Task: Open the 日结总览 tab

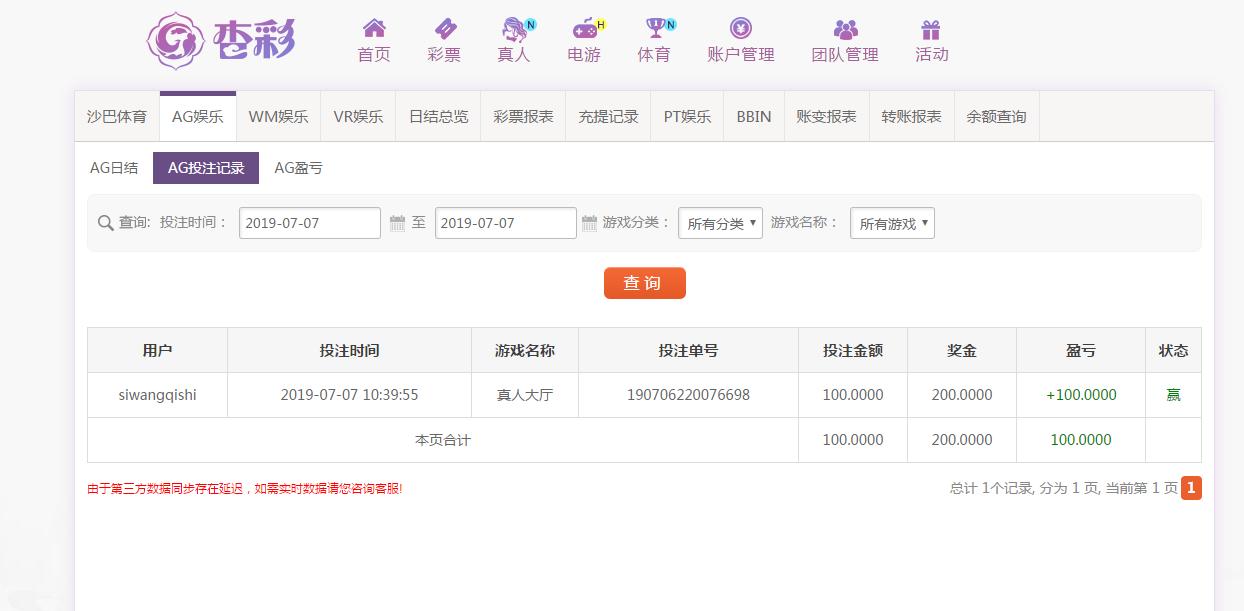Action: pos(438,116)
